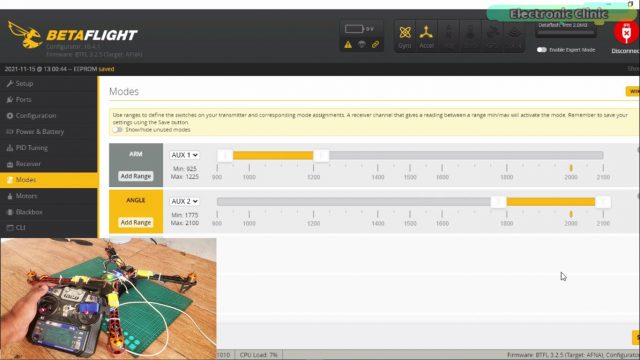Click the Setup wrench icon in sidebar
This screenshot has width=640, height=360.
coord(10,83)
